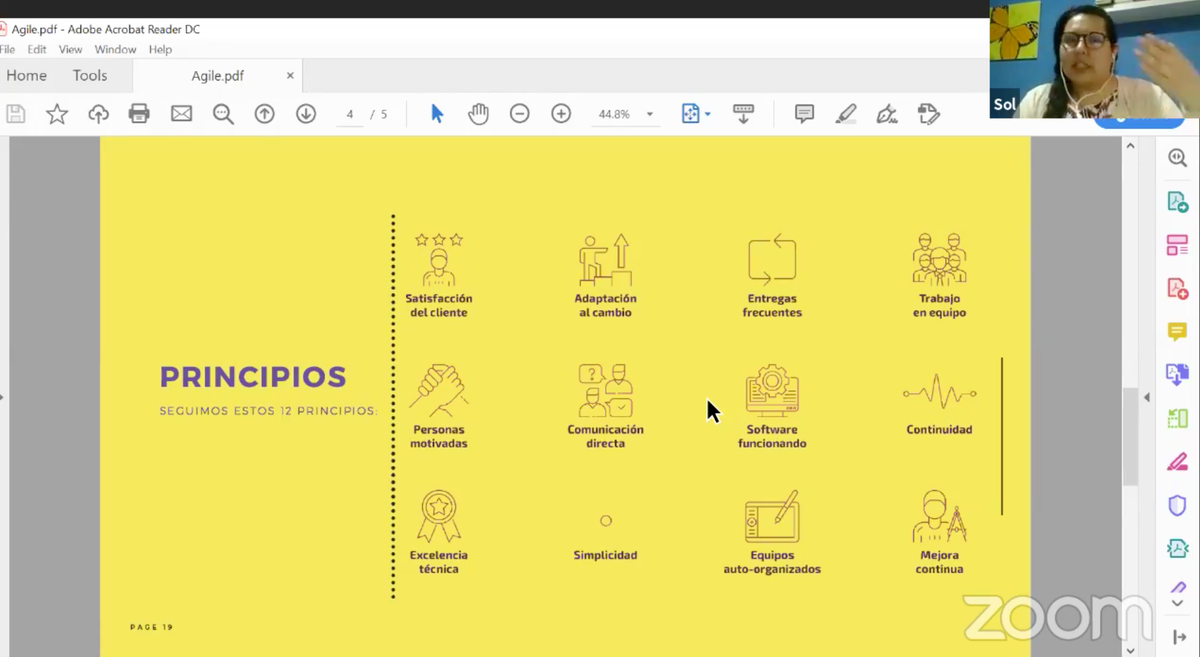Viewport: 1200px width, 657px height.
Task: Activate the Hand pan tool
Action: [x=478, y=114]
